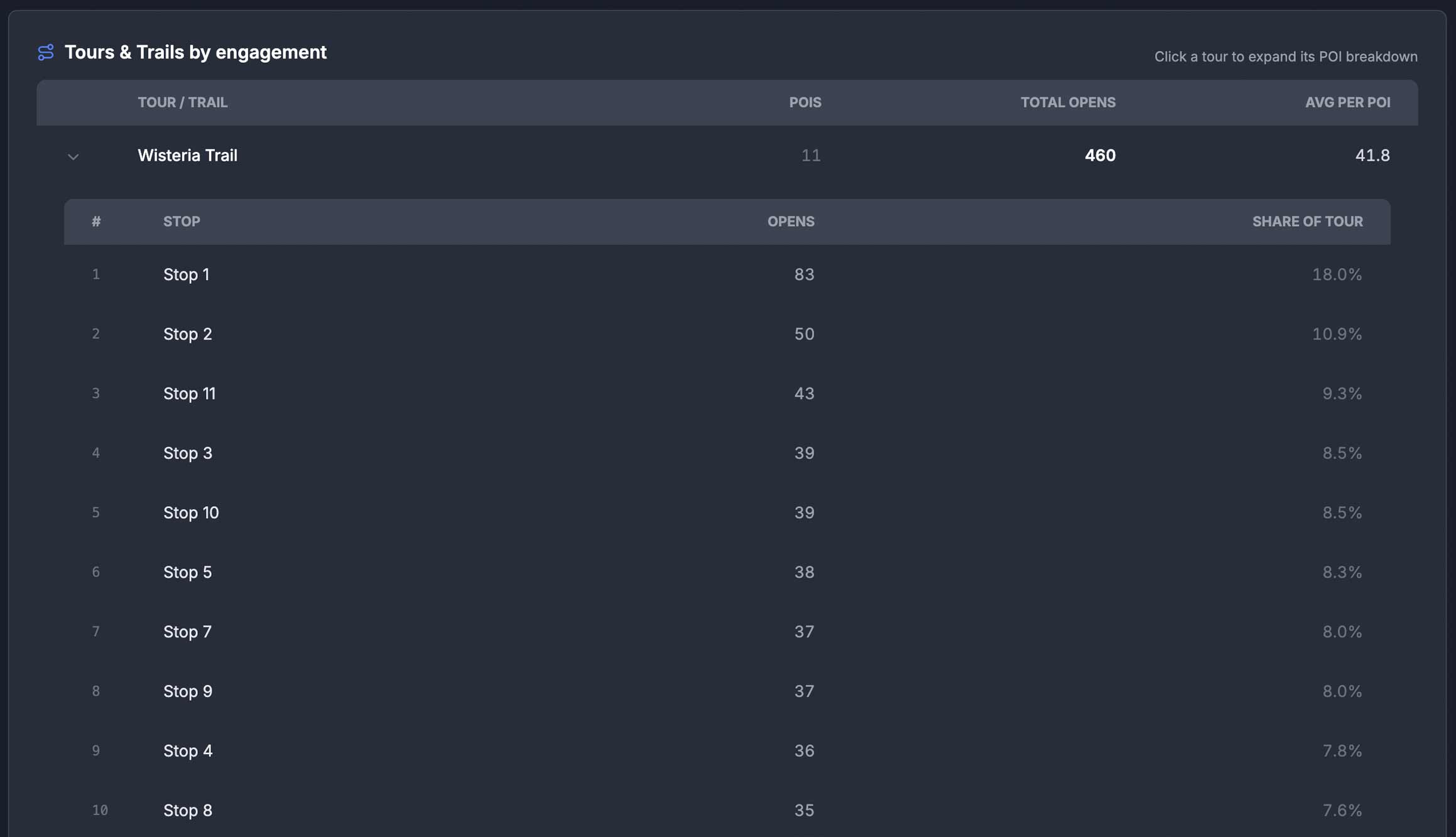The image size is (1456, 837).
Task: Click the 10.9% share for Stop 2
Action: [x=1337, y=334]
